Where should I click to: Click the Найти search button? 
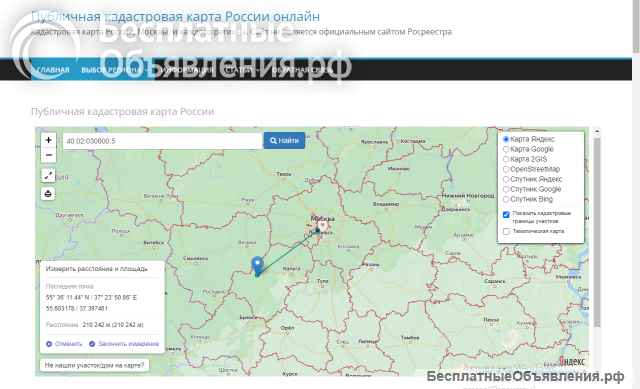(284, 140)
